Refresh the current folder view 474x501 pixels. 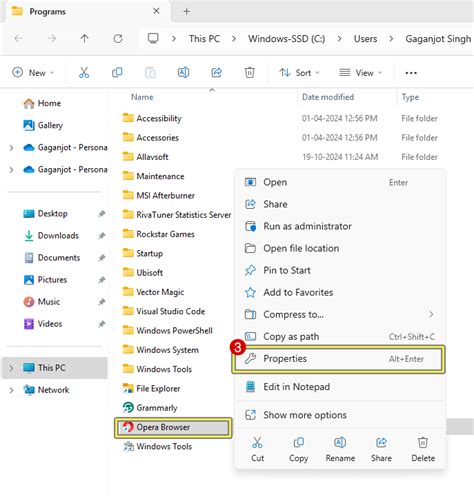(x=118, y=39)
